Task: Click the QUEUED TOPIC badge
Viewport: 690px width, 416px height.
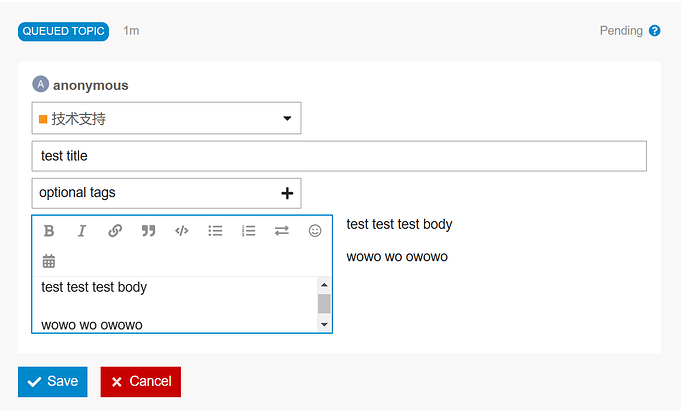Action: [63, 31]
